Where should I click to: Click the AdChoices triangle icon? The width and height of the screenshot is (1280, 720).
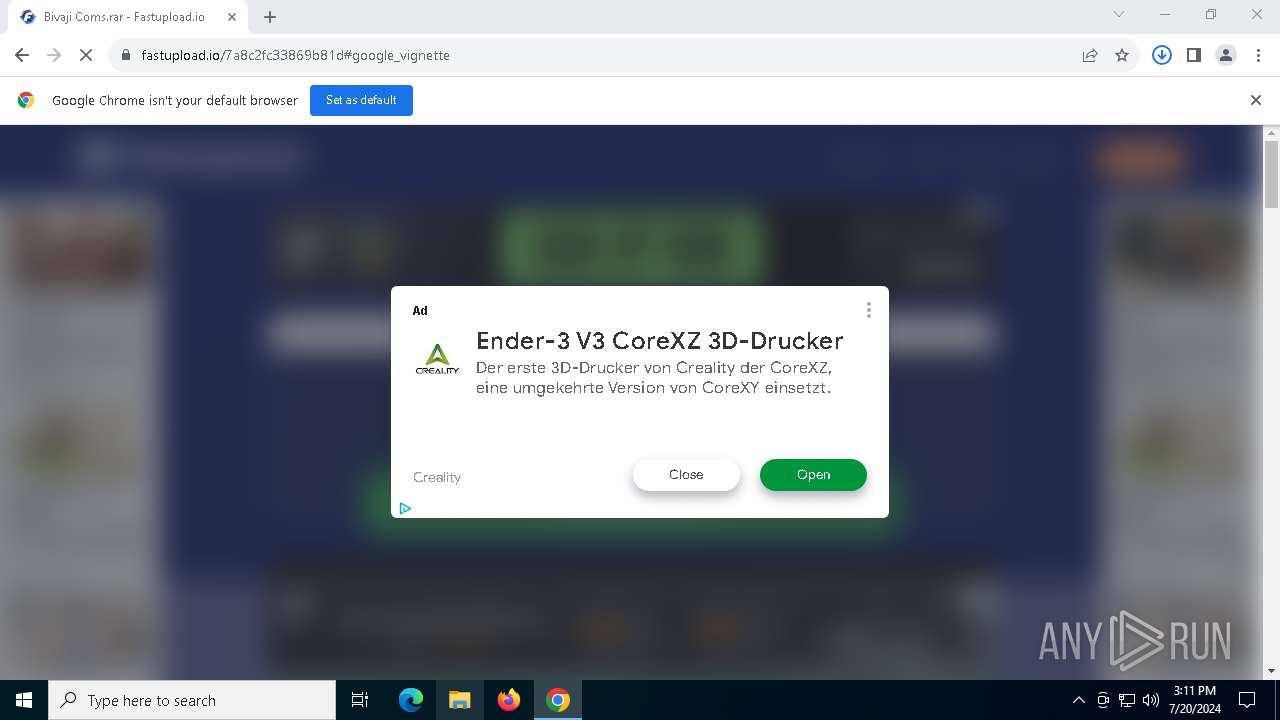tap(405, 508)
